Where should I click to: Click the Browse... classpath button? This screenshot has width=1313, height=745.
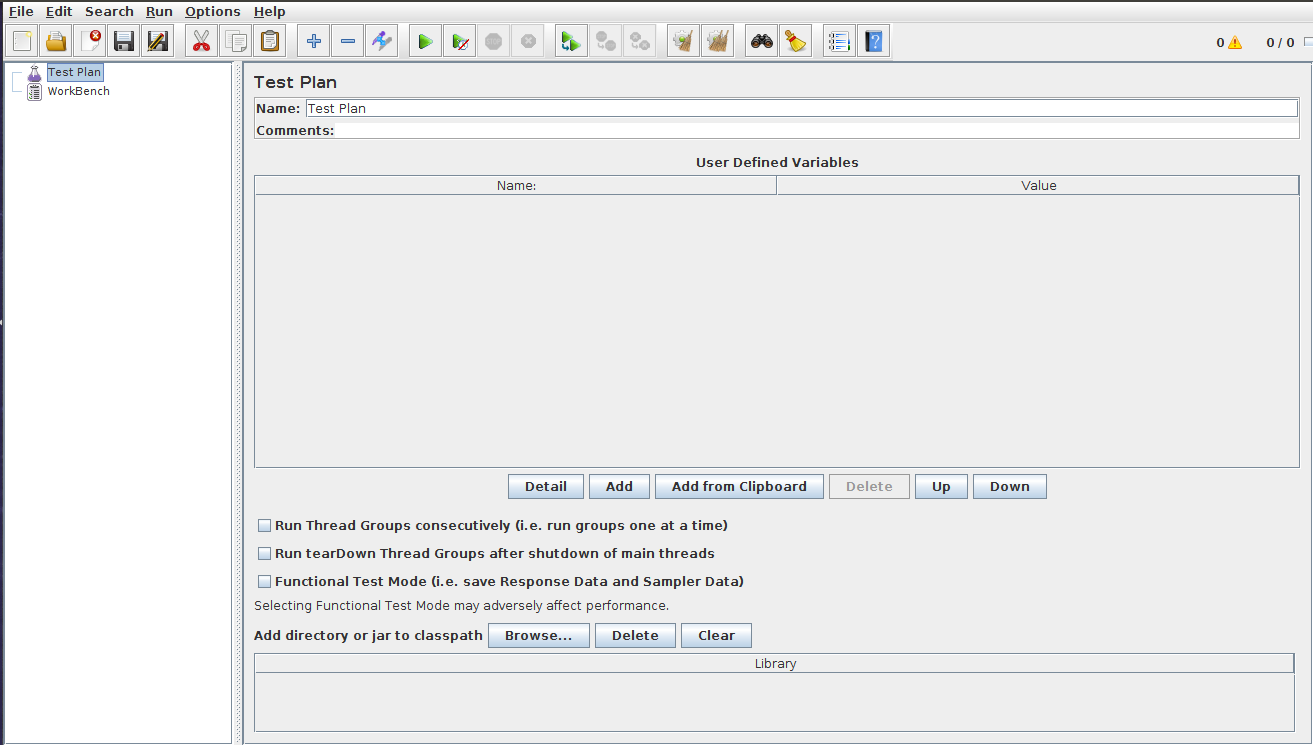(x=538, y=635)
